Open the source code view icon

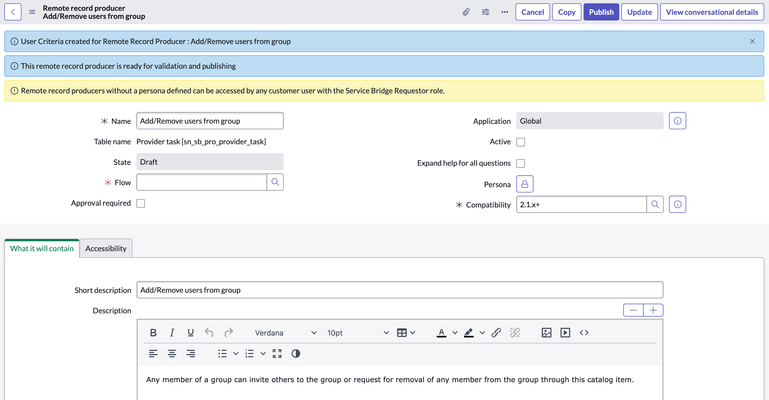click(x=584, y=333)
